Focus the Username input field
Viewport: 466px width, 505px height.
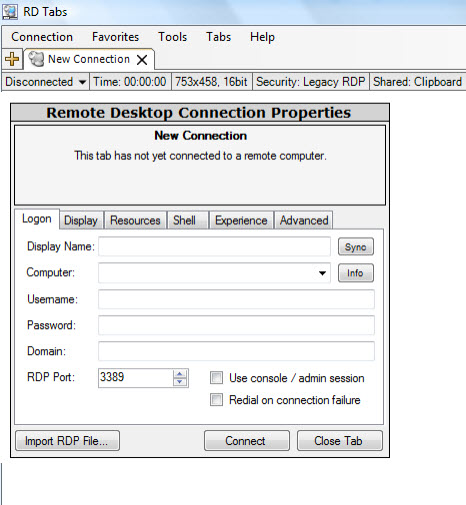[x=236, y=299]
